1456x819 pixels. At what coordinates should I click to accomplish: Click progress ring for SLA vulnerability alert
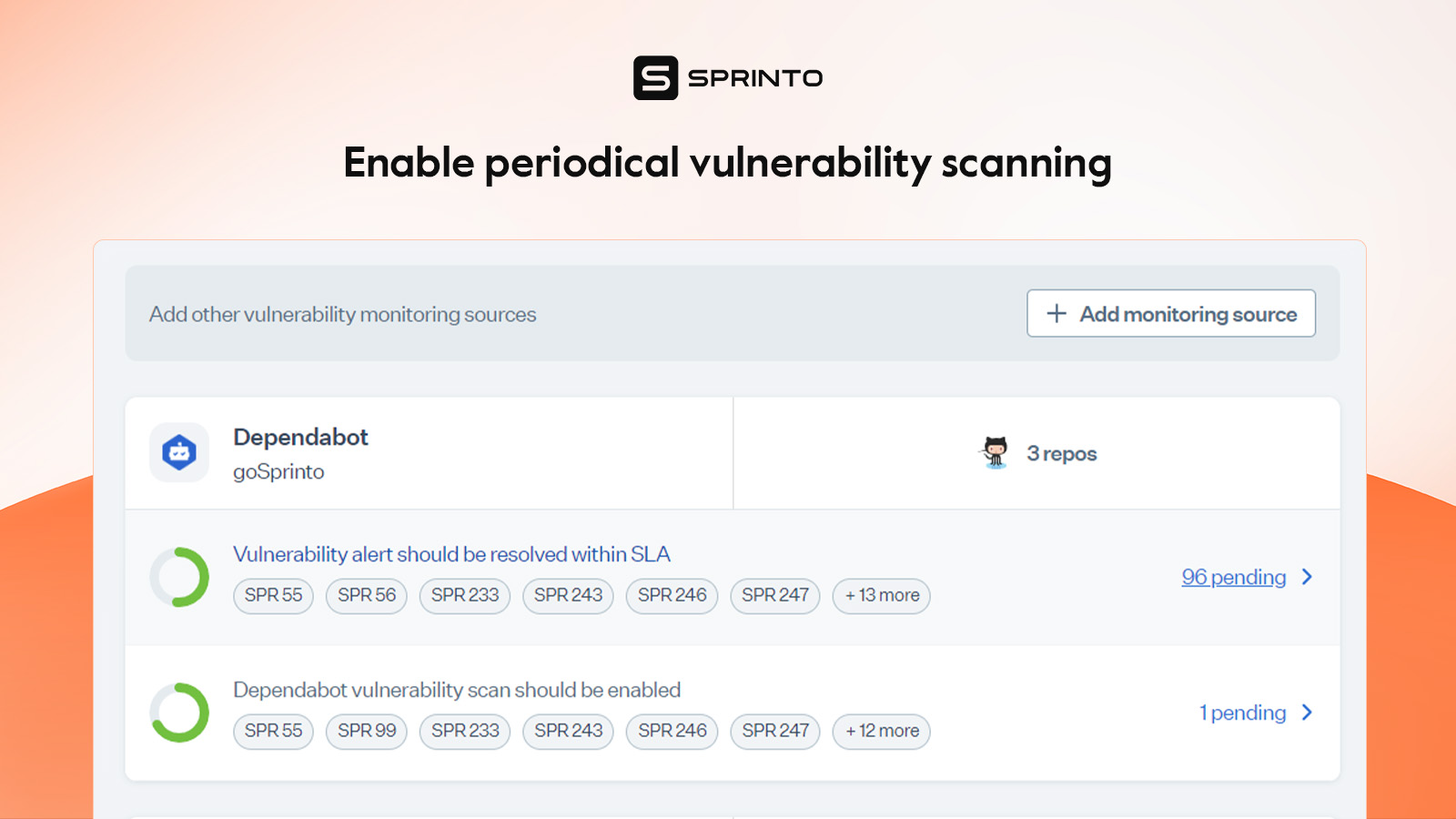coord(179,577)
